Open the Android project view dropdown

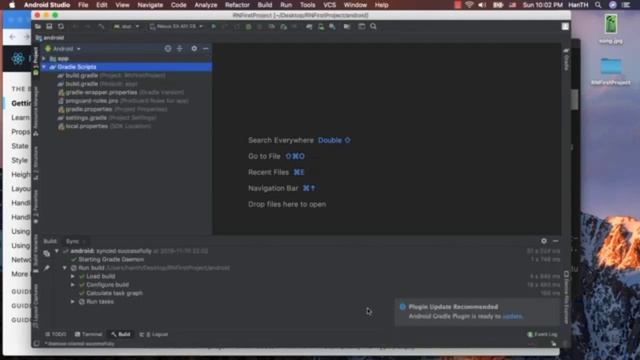[x=63, y=49]
